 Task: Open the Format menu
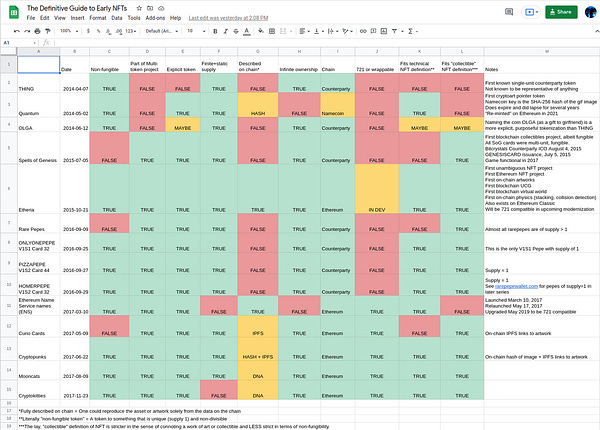point(98,18)
